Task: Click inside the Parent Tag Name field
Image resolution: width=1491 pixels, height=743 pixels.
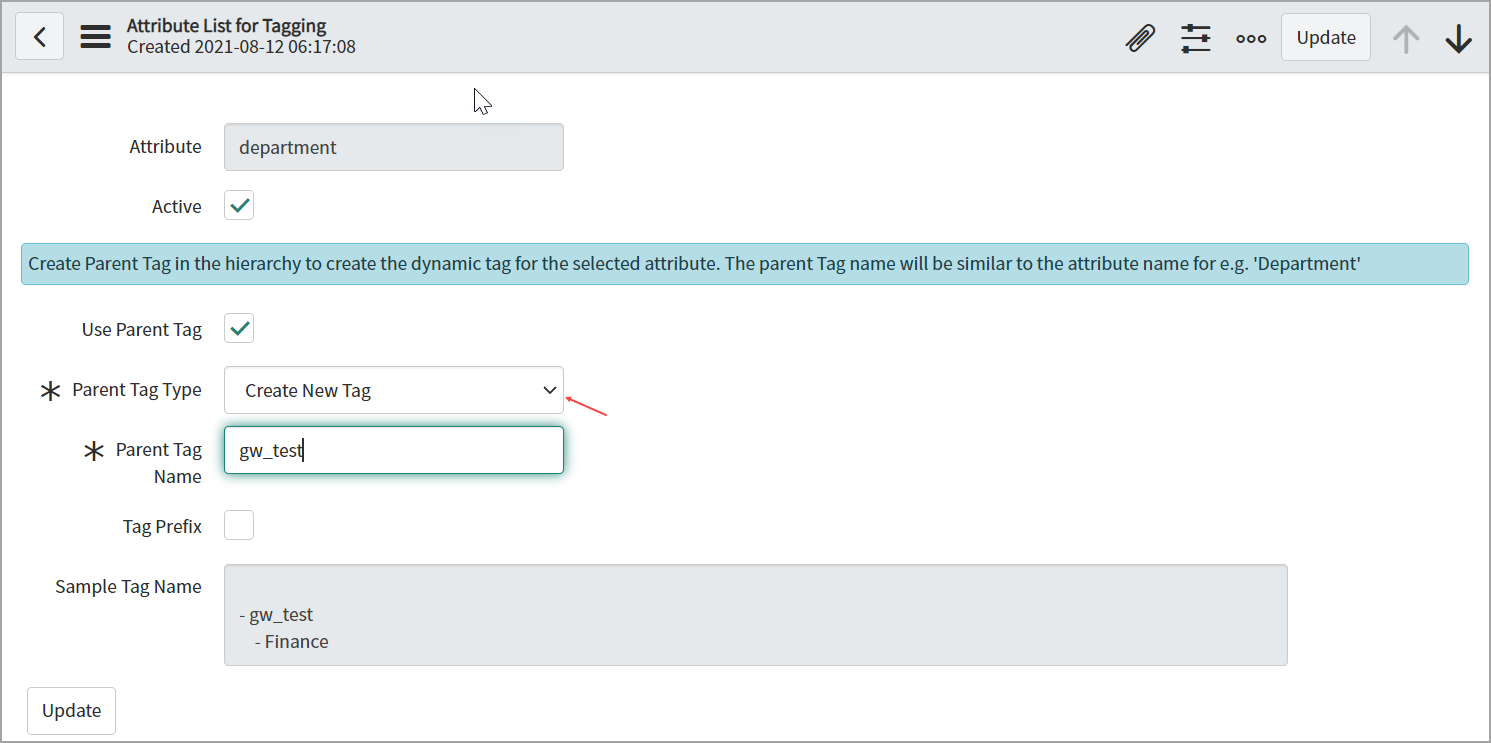Action: [393, 449]
